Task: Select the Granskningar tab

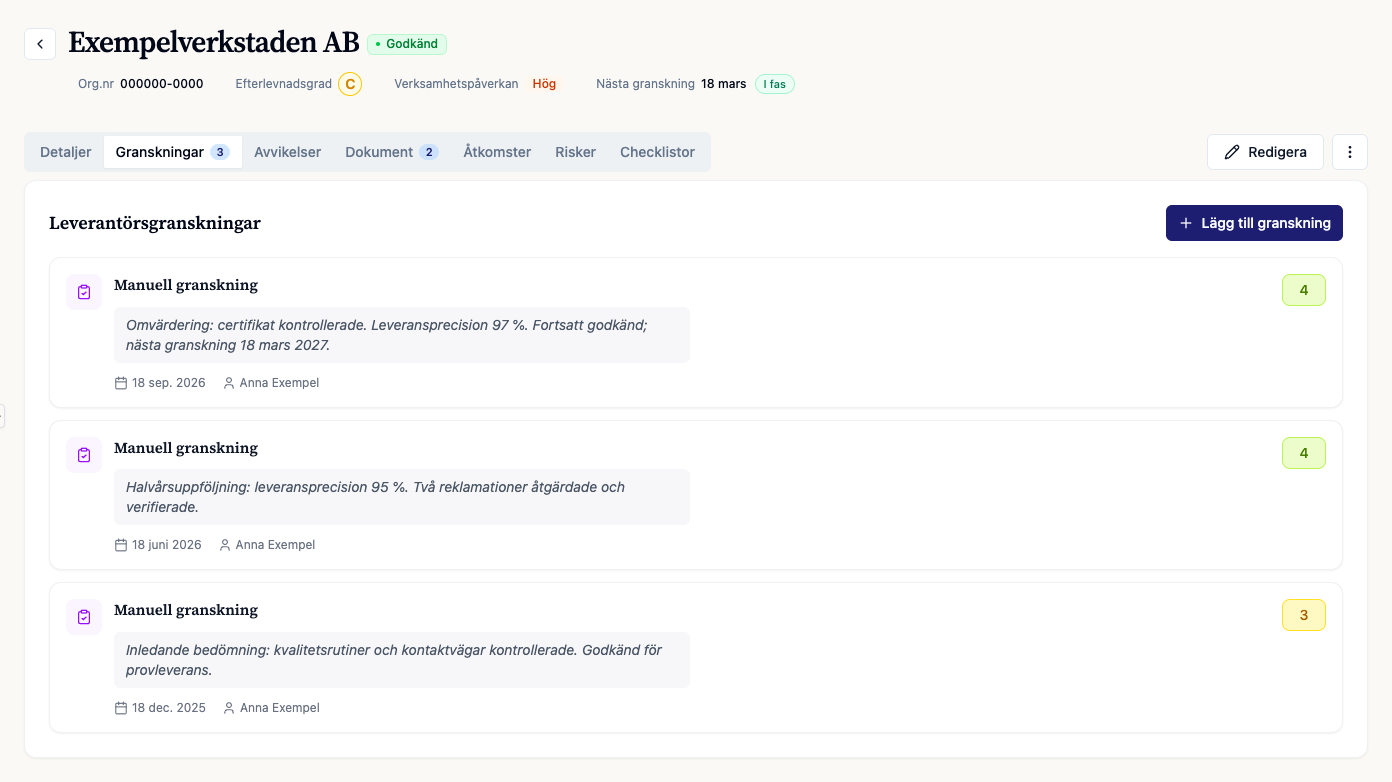Action: 173,152
